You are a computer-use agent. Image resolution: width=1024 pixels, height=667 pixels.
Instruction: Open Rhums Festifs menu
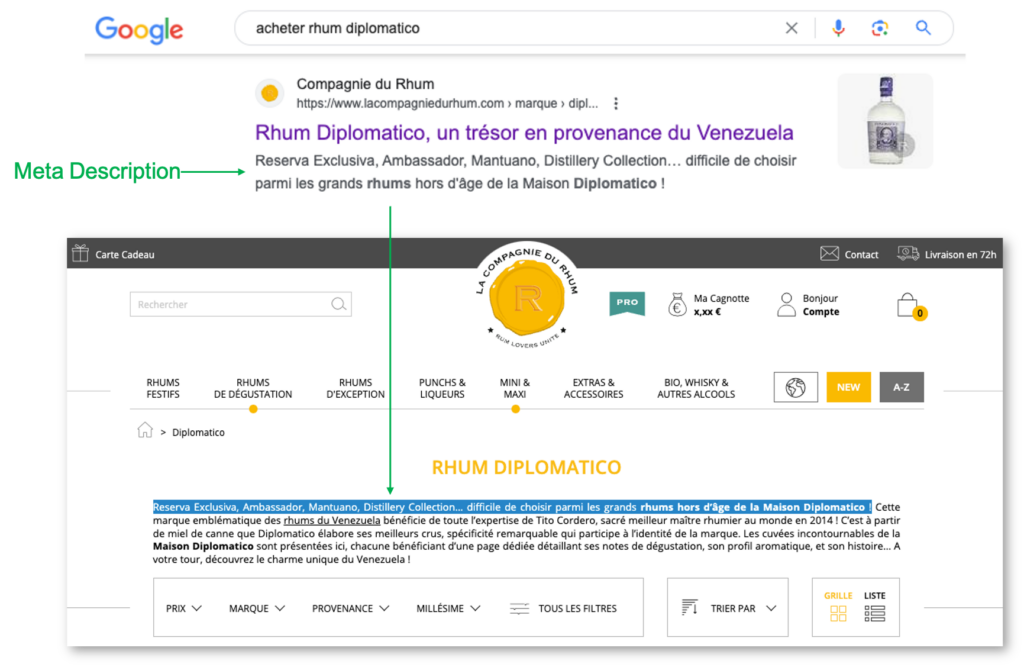click(163, 388)
